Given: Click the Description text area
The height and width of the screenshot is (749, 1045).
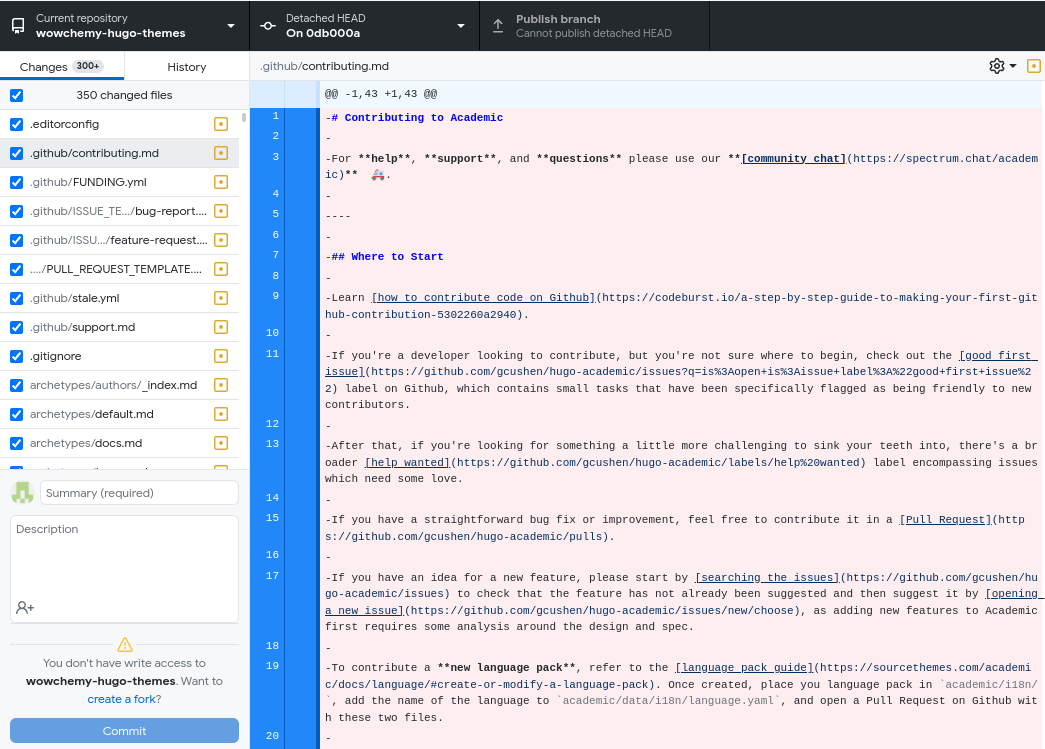Looking at the screenshot, I should [x=125, y=569].
